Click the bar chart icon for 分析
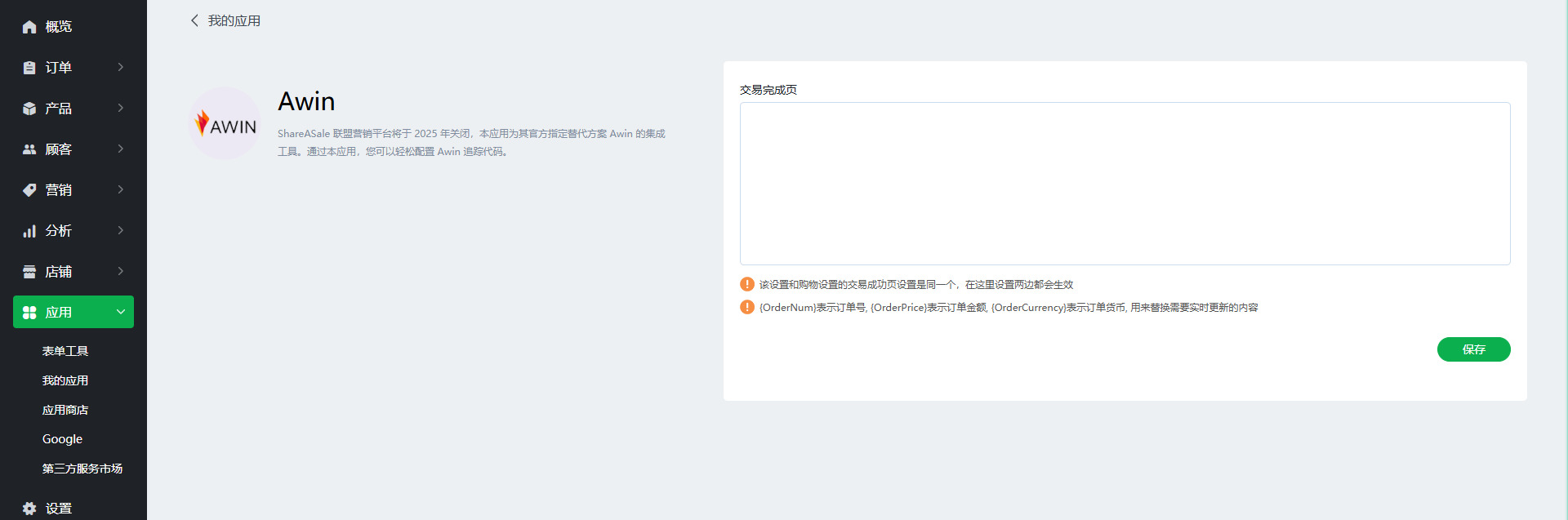This screenshot has width=1568, height=520. point(29,231)
